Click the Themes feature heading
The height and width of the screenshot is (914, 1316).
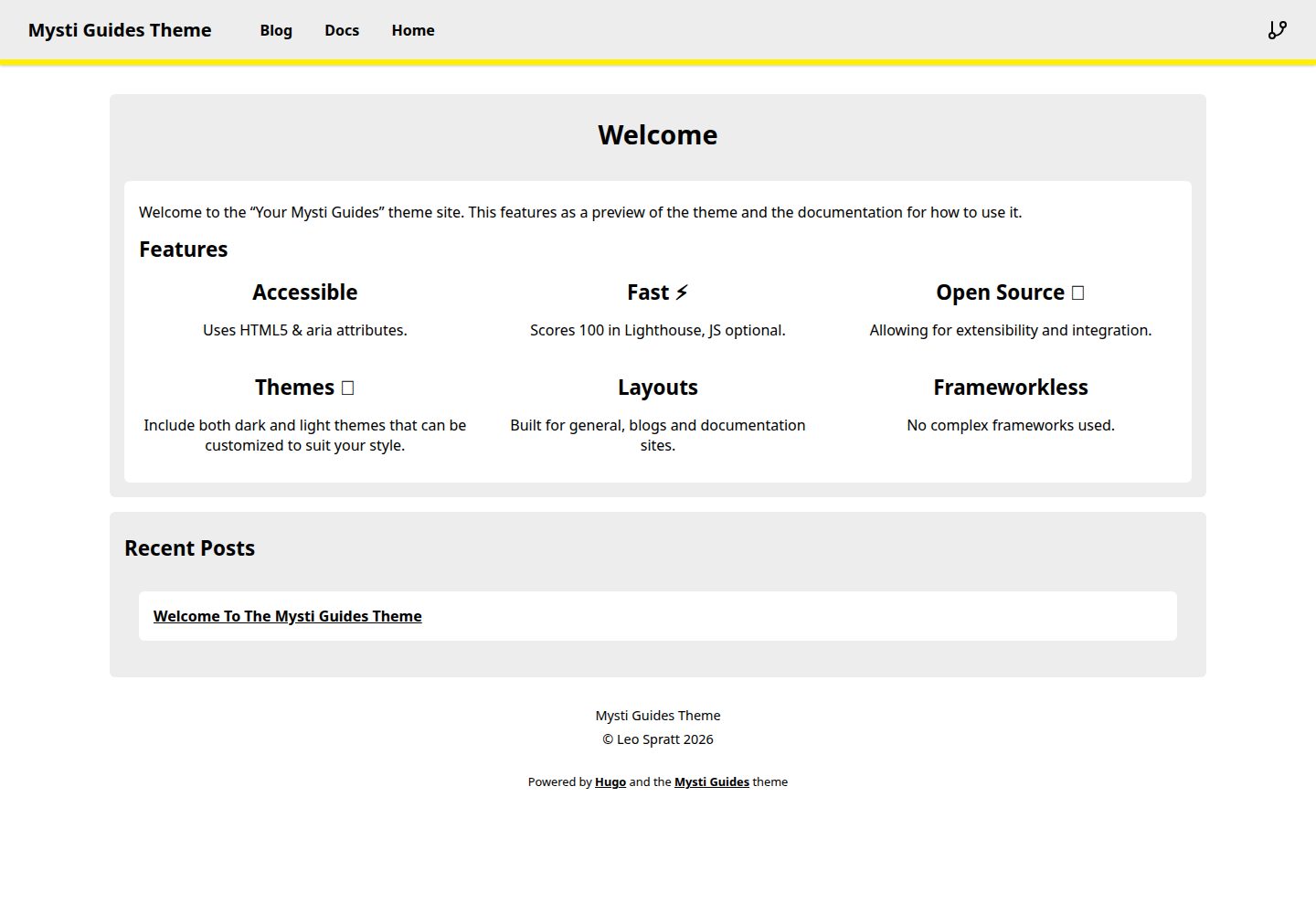click(x=305, y=388)
